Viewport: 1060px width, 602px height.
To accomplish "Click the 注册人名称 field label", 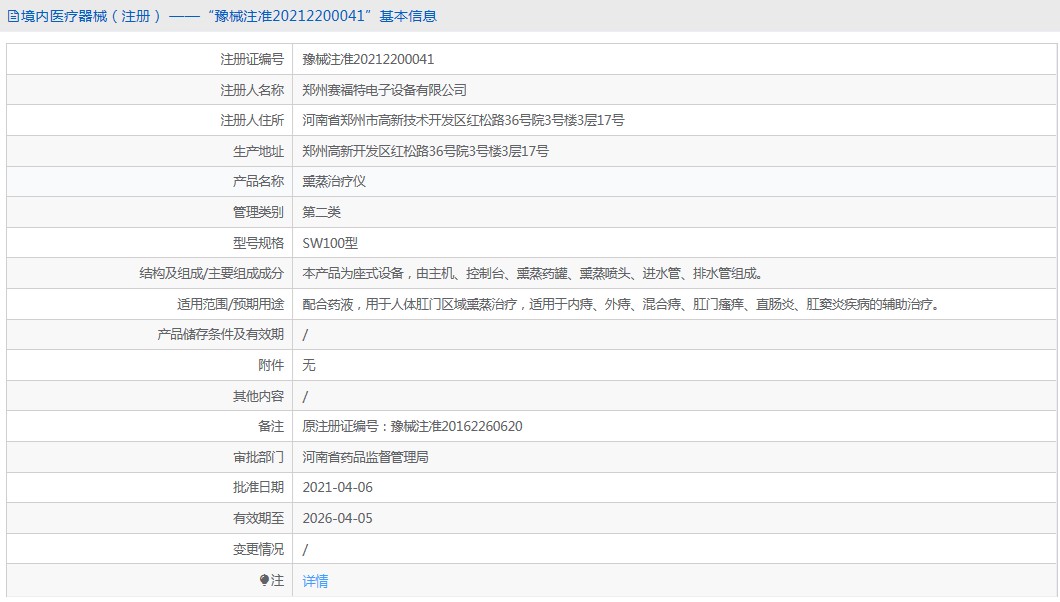I will 251,90.
